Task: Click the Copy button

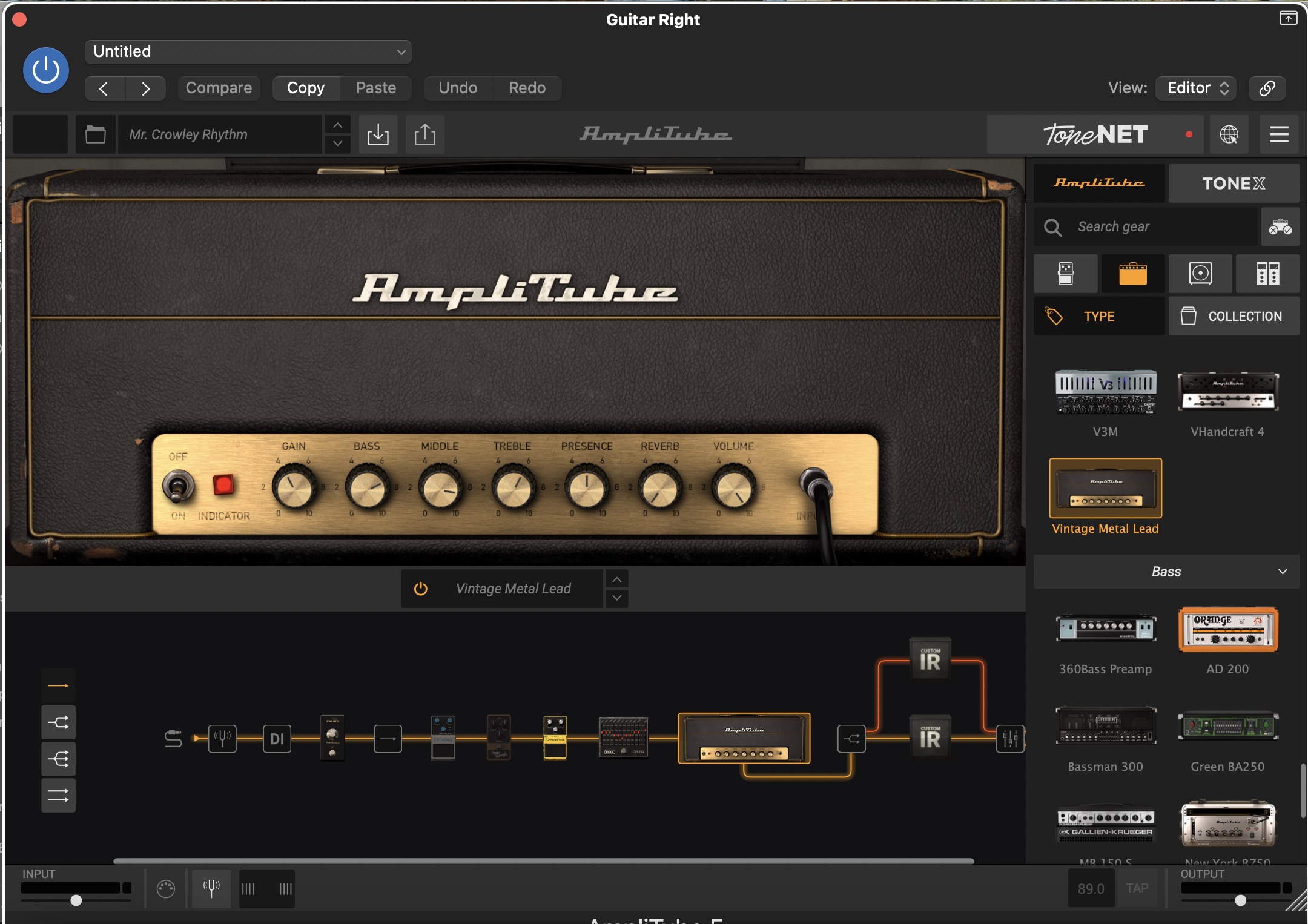Action: click(x=306, y=88)
